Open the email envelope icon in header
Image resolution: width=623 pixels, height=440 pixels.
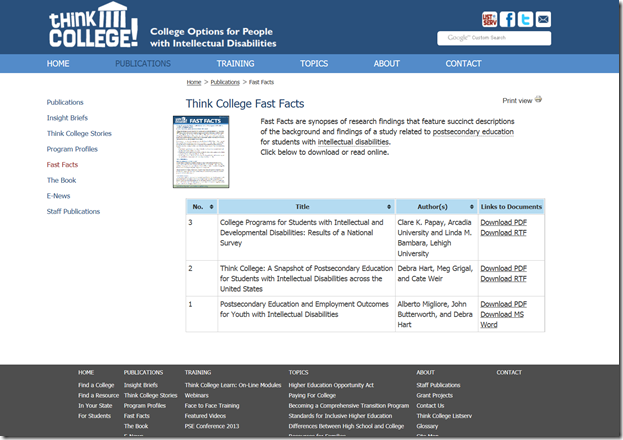(x=543, y=19)
